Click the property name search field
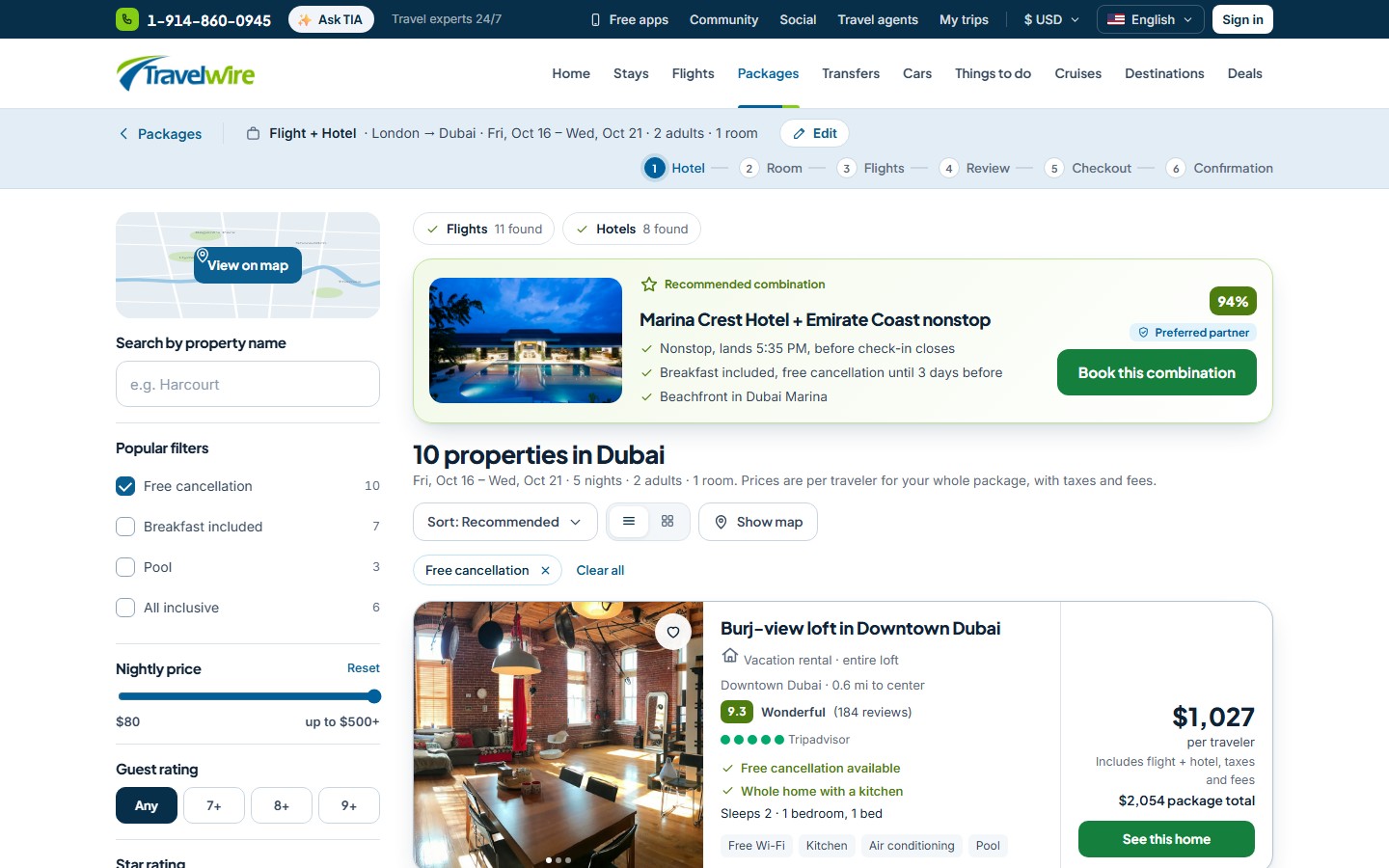Image resolution: width=1389 pixels, height=868 pixels. (x=248, y=384)
